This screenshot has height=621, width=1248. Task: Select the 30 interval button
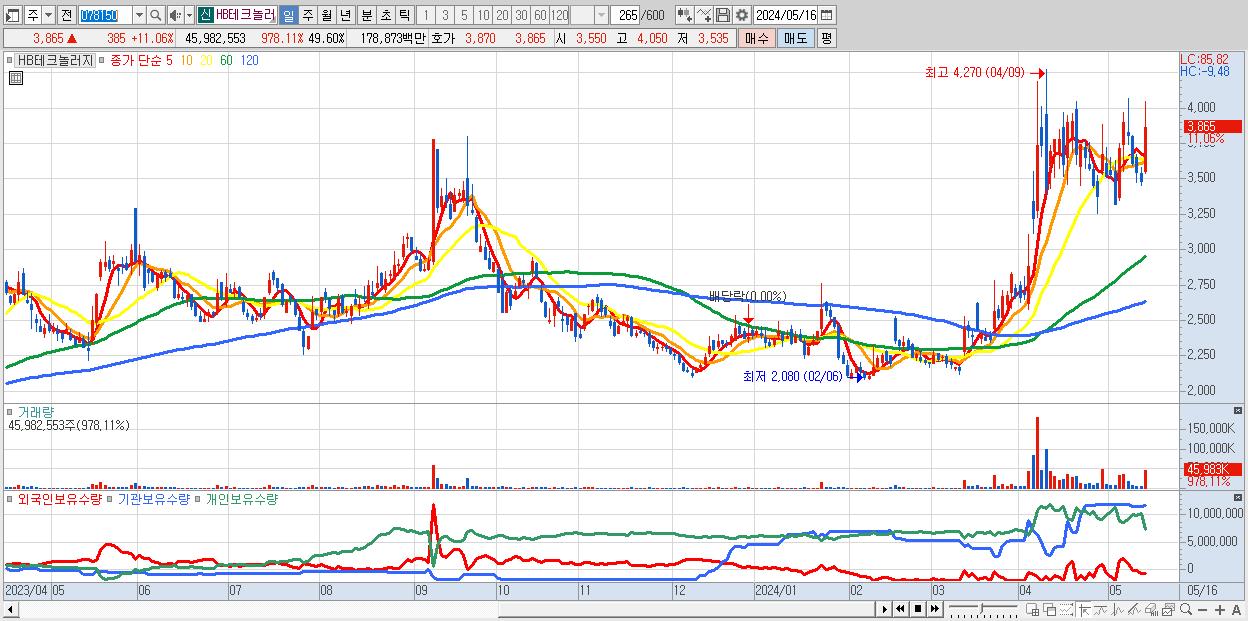pyautogui.click(x=521, y=15)
